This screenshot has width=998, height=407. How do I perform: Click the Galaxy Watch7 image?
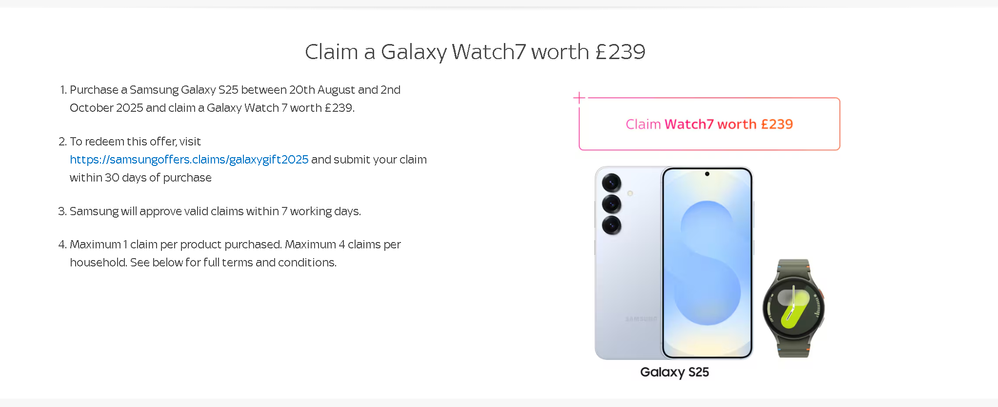click(x=794, y=308)
